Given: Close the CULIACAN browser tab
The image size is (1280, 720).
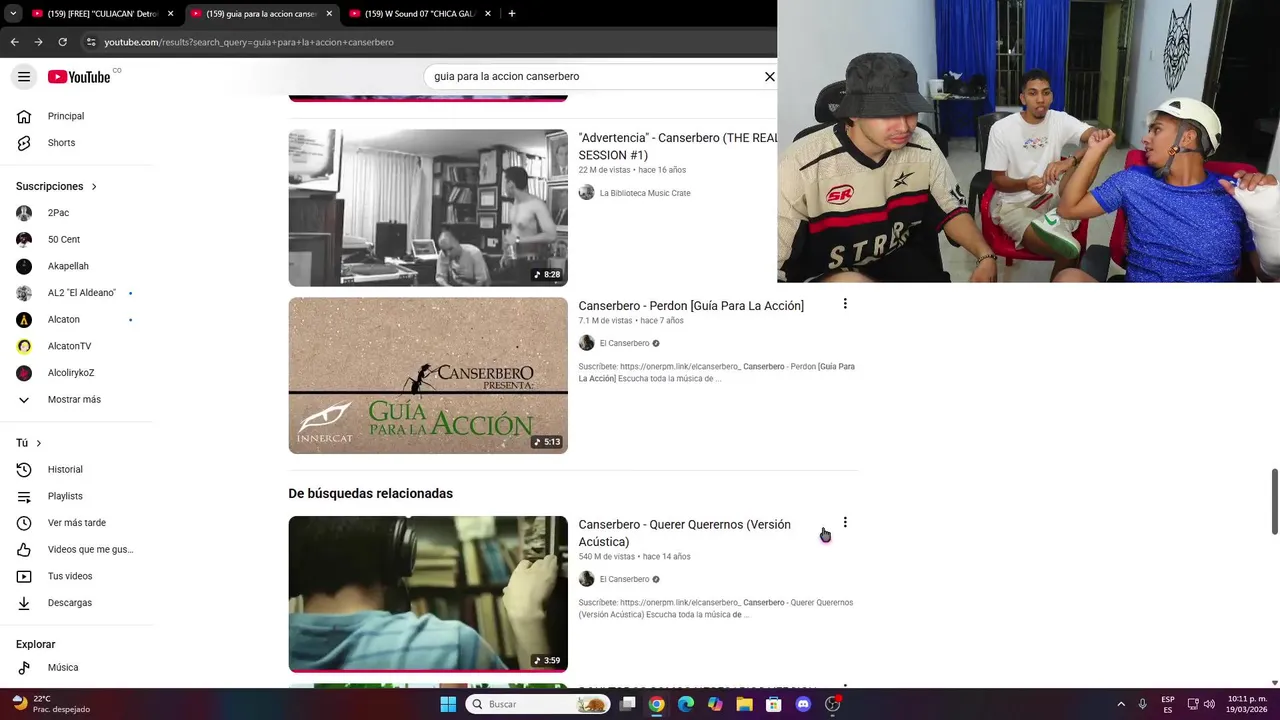Looking at the screenshot, I should (170, 14).
